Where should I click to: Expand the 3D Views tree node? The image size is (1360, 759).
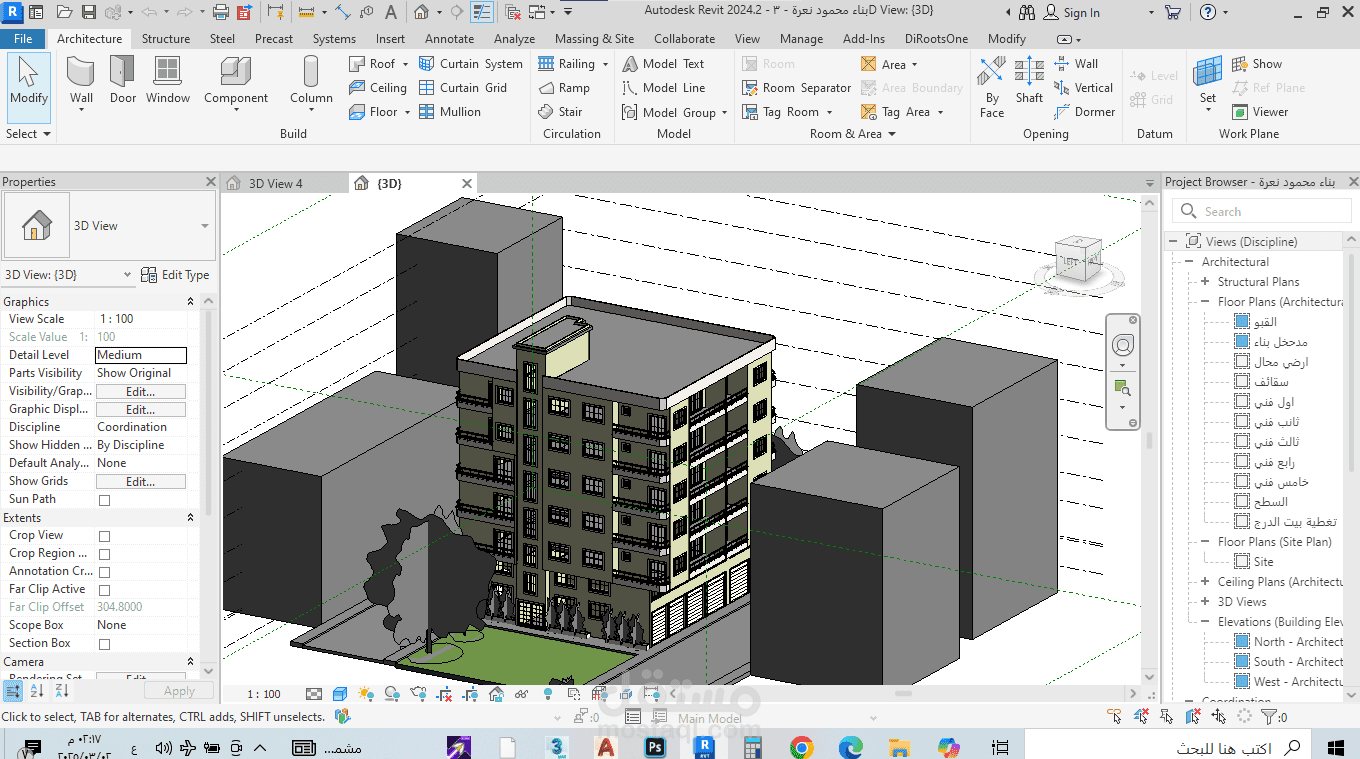pos(1205,602)
